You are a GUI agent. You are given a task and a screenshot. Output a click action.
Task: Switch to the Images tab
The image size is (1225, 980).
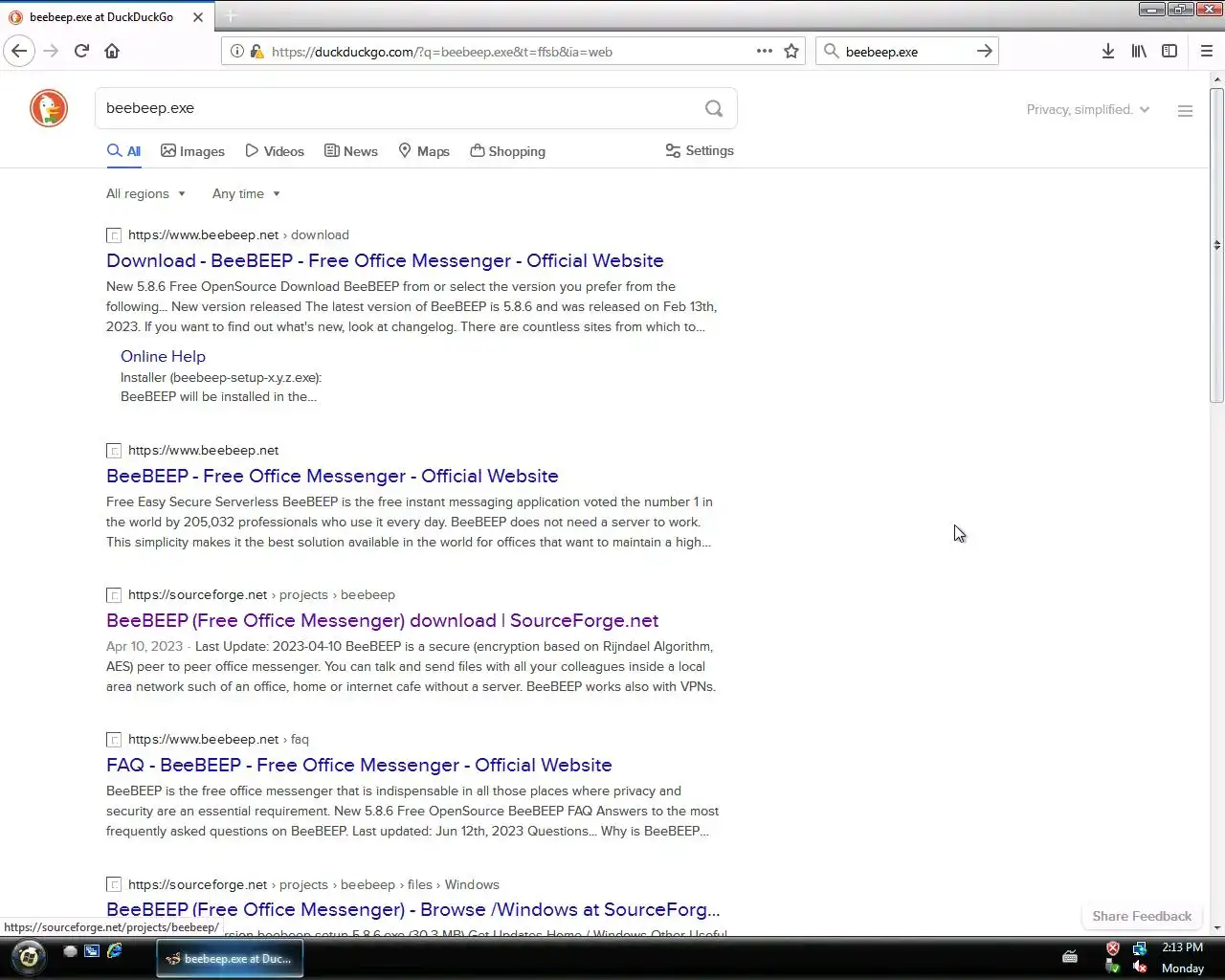192,151
